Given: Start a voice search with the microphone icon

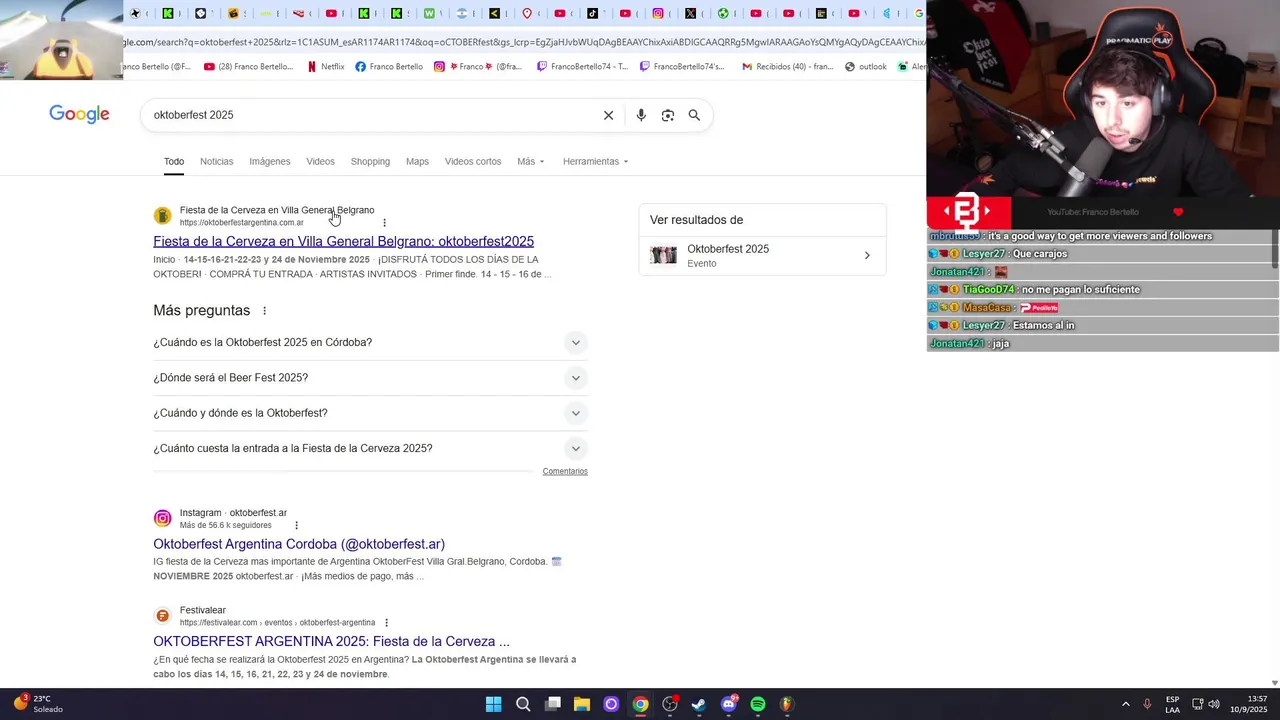Looking at the screenshot, I should coord(641,115).
